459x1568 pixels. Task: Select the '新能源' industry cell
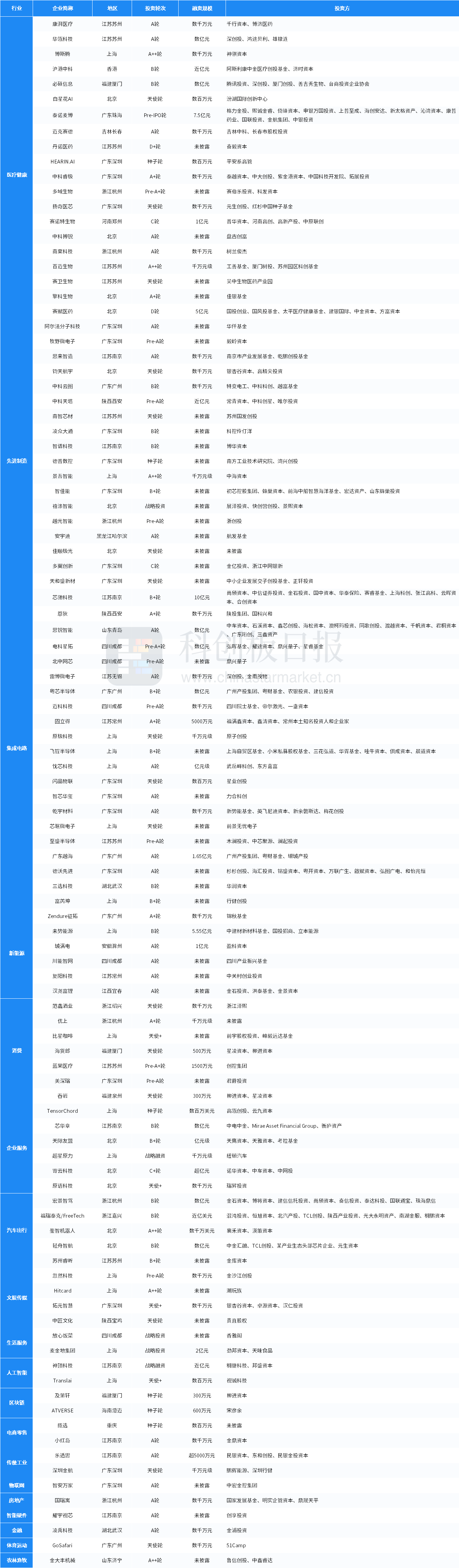pos(16,953)
